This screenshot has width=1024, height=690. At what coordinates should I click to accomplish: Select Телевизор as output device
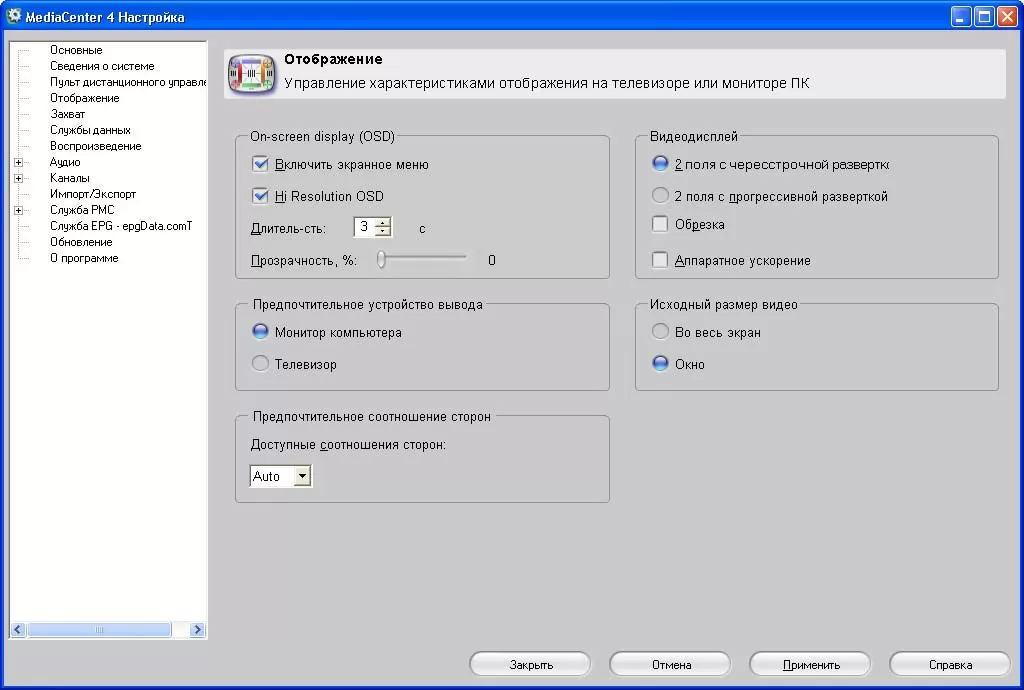tap(261, 365)
